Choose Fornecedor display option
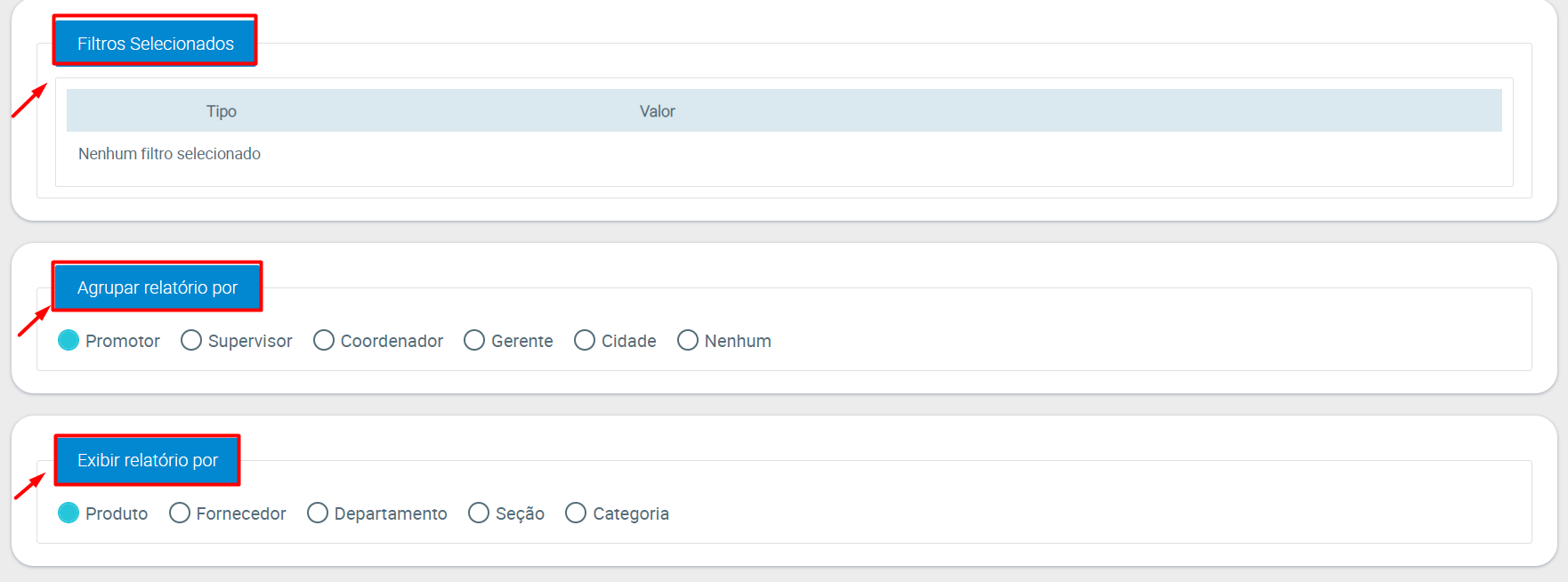1568x582 pixels. pyautogui.click(x=180, y=513)
